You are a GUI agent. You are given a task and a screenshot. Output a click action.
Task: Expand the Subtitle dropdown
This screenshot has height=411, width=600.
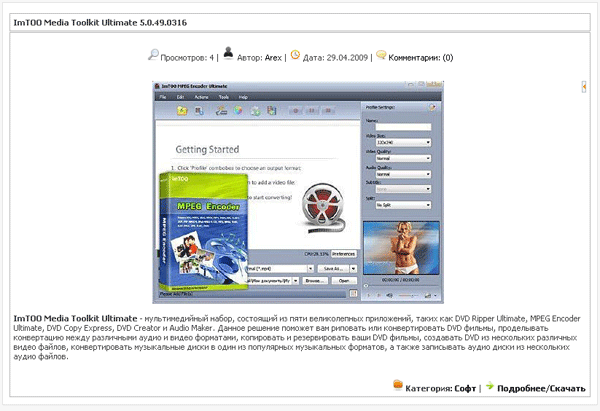pyautogui.click(x=403, y=189)
